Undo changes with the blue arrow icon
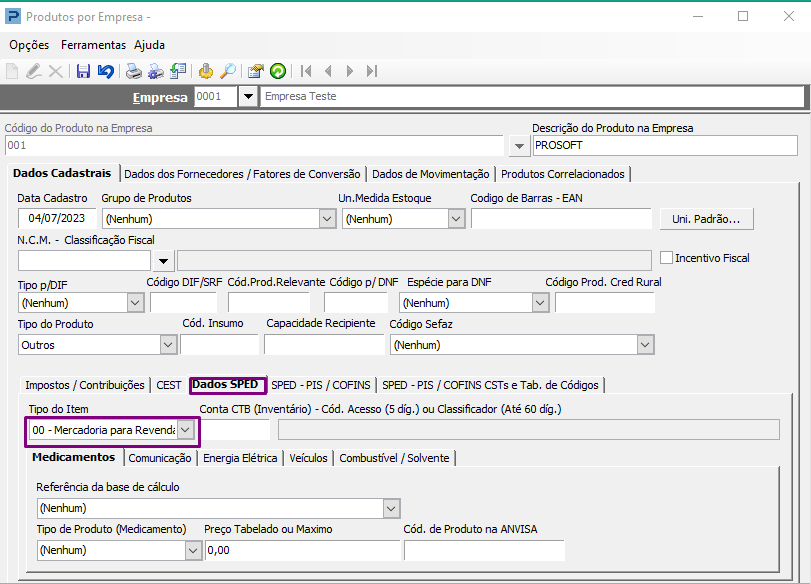The width and height of the screenshot is (811, 584). pos(106,71)
